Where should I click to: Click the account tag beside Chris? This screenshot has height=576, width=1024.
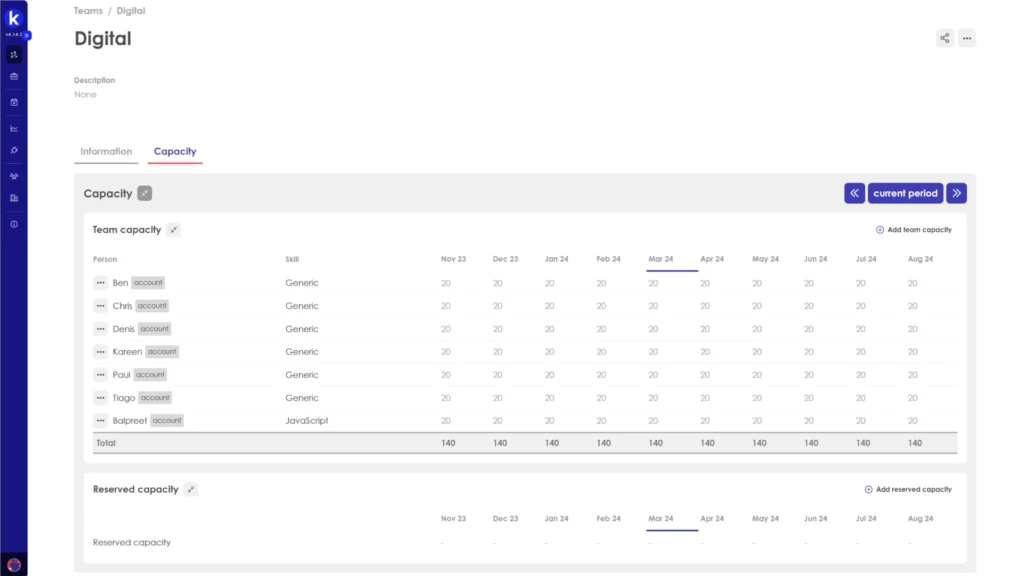click(x=152, y=306)
